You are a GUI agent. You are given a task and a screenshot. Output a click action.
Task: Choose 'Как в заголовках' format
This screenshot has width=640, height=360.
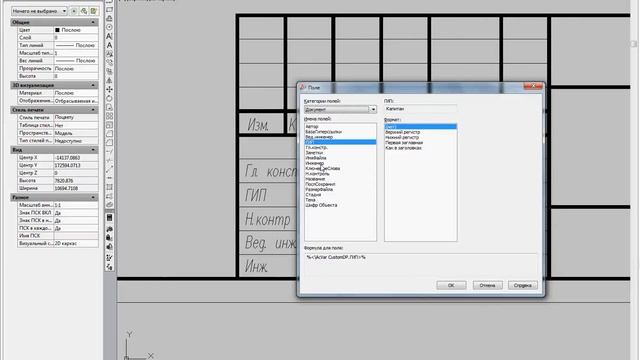coord(403,148)
